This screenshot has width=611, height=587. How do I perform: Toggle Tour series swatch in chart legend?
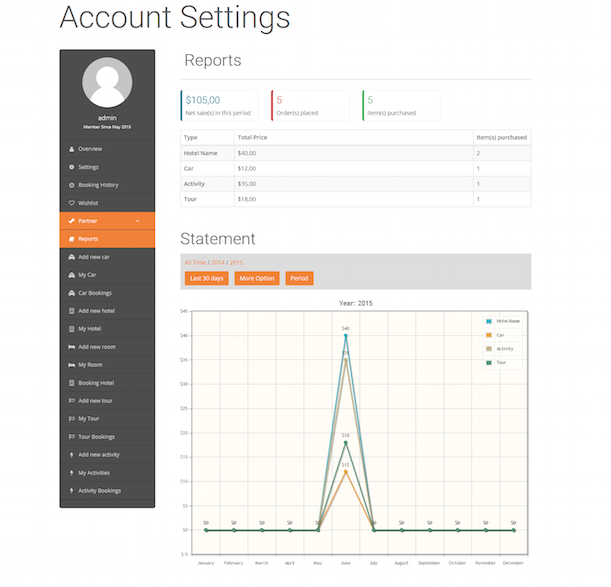(488, 362)
